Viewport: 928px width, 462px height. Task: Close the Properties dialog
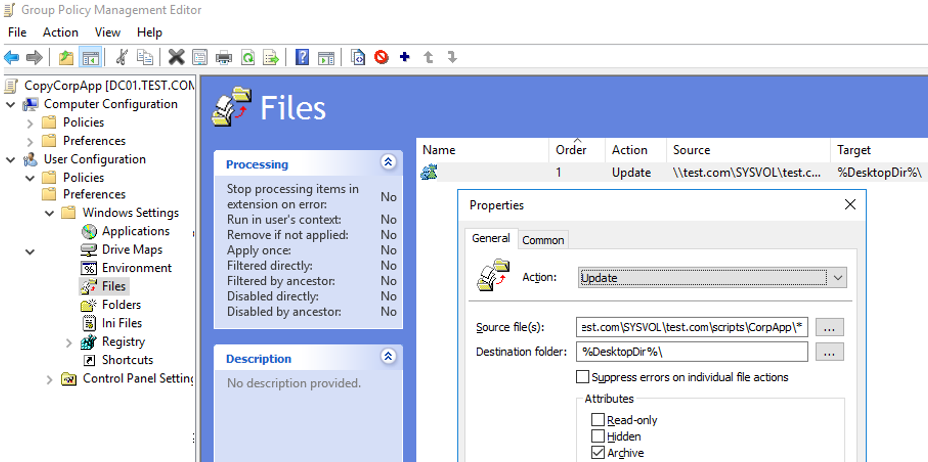point(850,205)
